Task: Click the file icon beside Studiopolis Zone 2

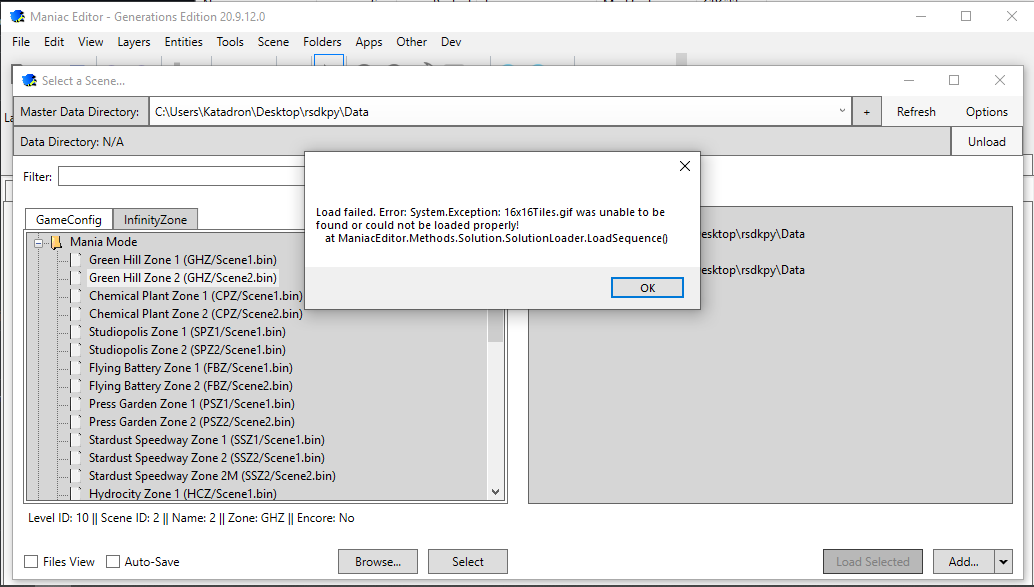Action: pos(76,349)
